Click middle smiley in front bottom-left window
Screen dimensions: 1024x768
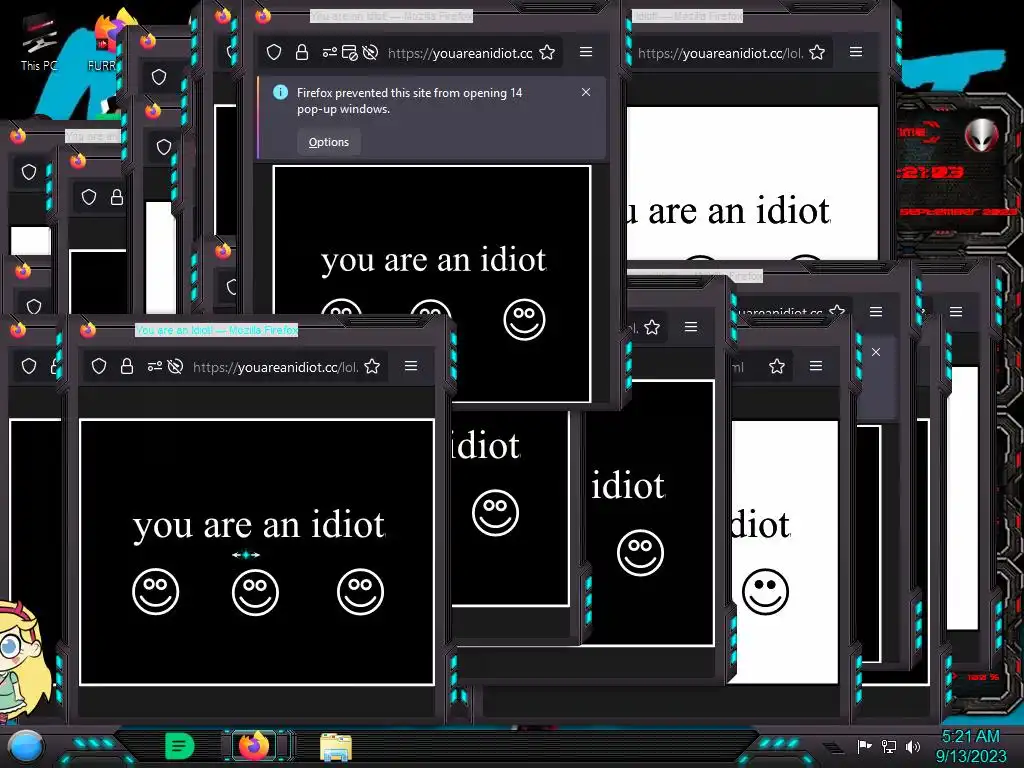tap(255, 592)
